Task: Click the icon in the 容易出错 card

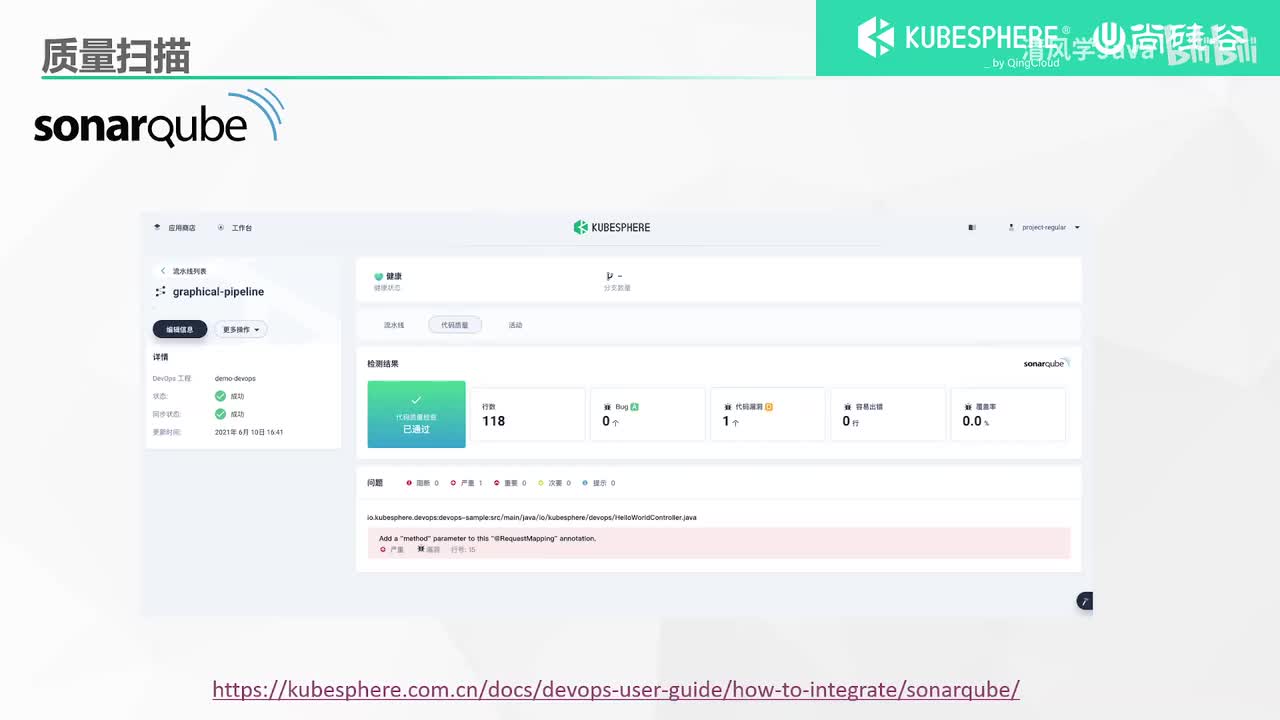Action: (847, 407)
